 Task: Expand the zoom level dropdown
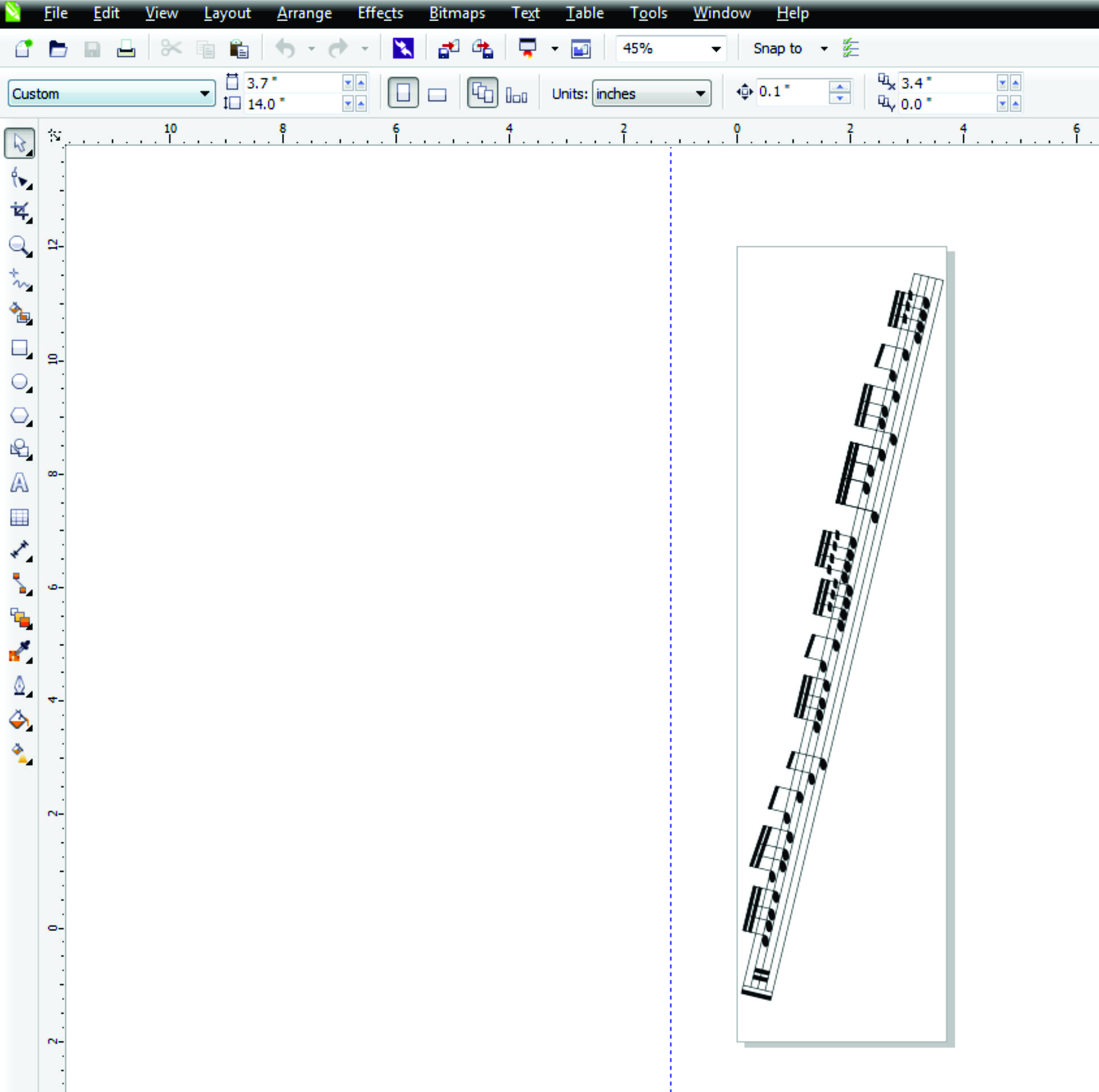point(719,48)
